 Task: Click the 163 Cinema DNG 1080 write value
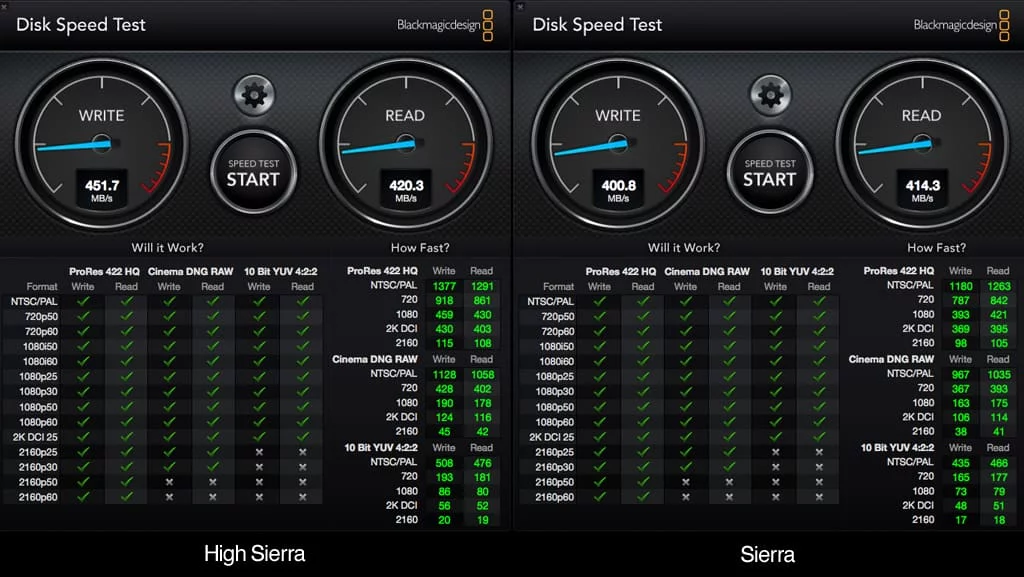click(961, 403)
